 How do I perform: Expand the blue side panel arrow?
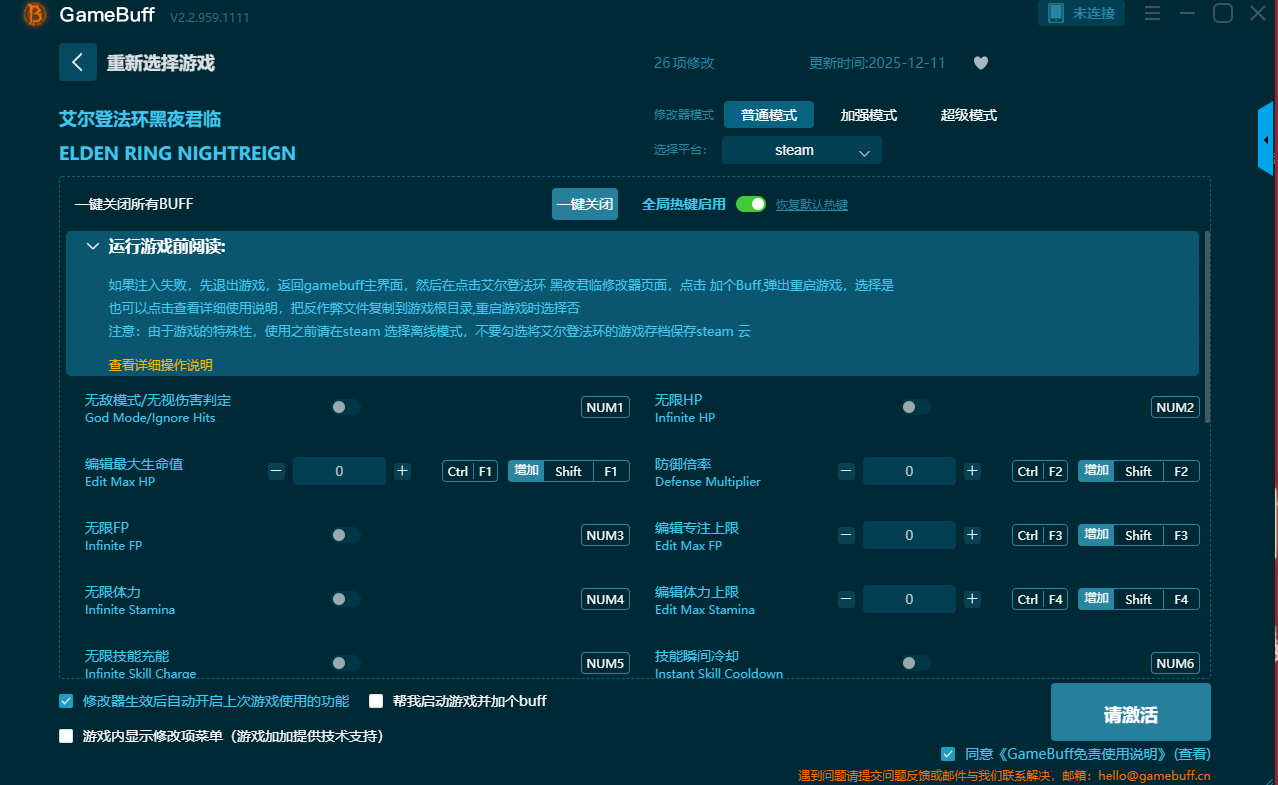[x=1266, y=139]
